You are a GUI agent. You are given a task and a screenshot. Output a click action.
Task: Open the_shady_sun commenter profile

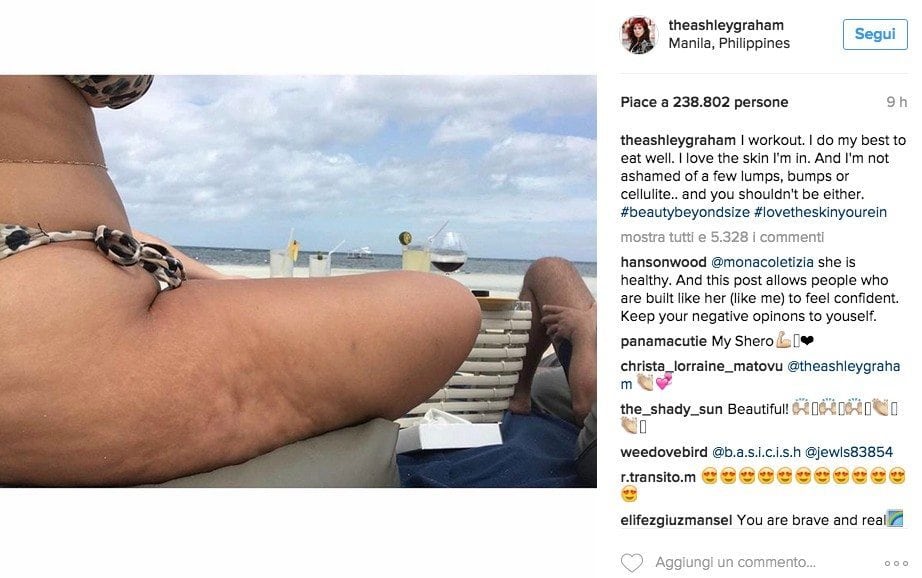click(x=672, y=409)
